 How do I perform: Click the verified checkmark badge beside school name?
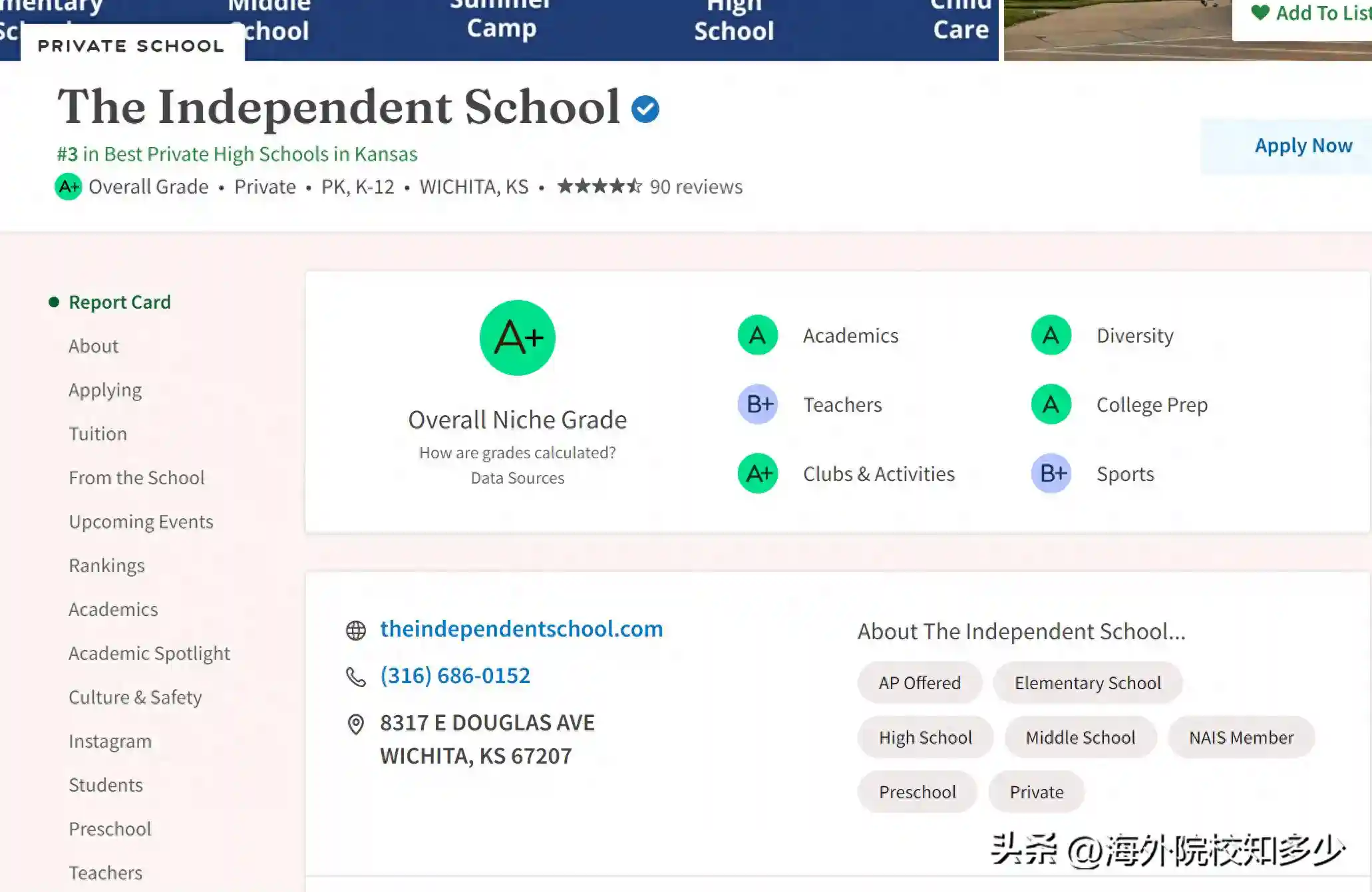point(645,109)
